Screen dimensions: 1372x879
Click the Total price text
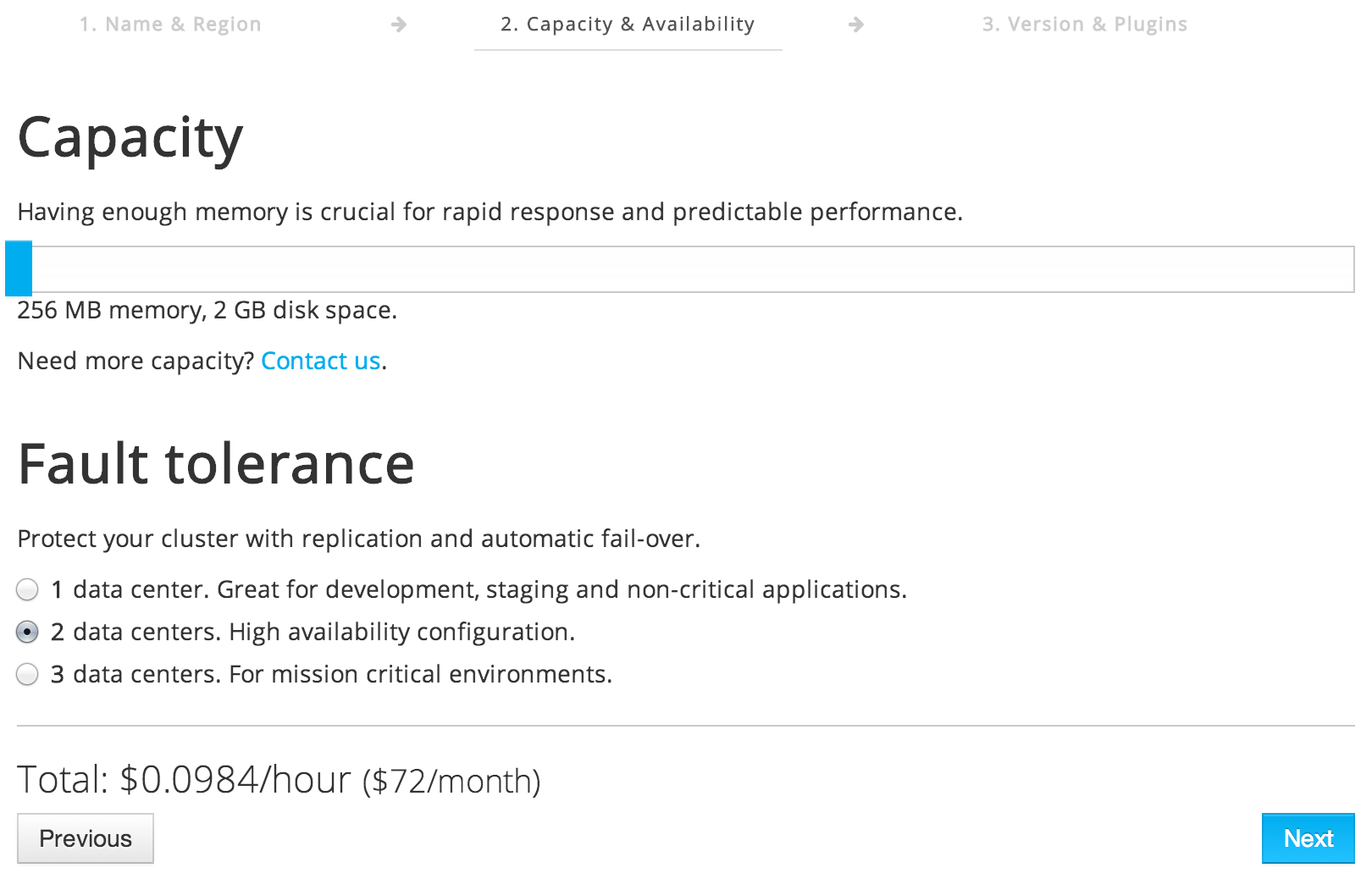279,781
